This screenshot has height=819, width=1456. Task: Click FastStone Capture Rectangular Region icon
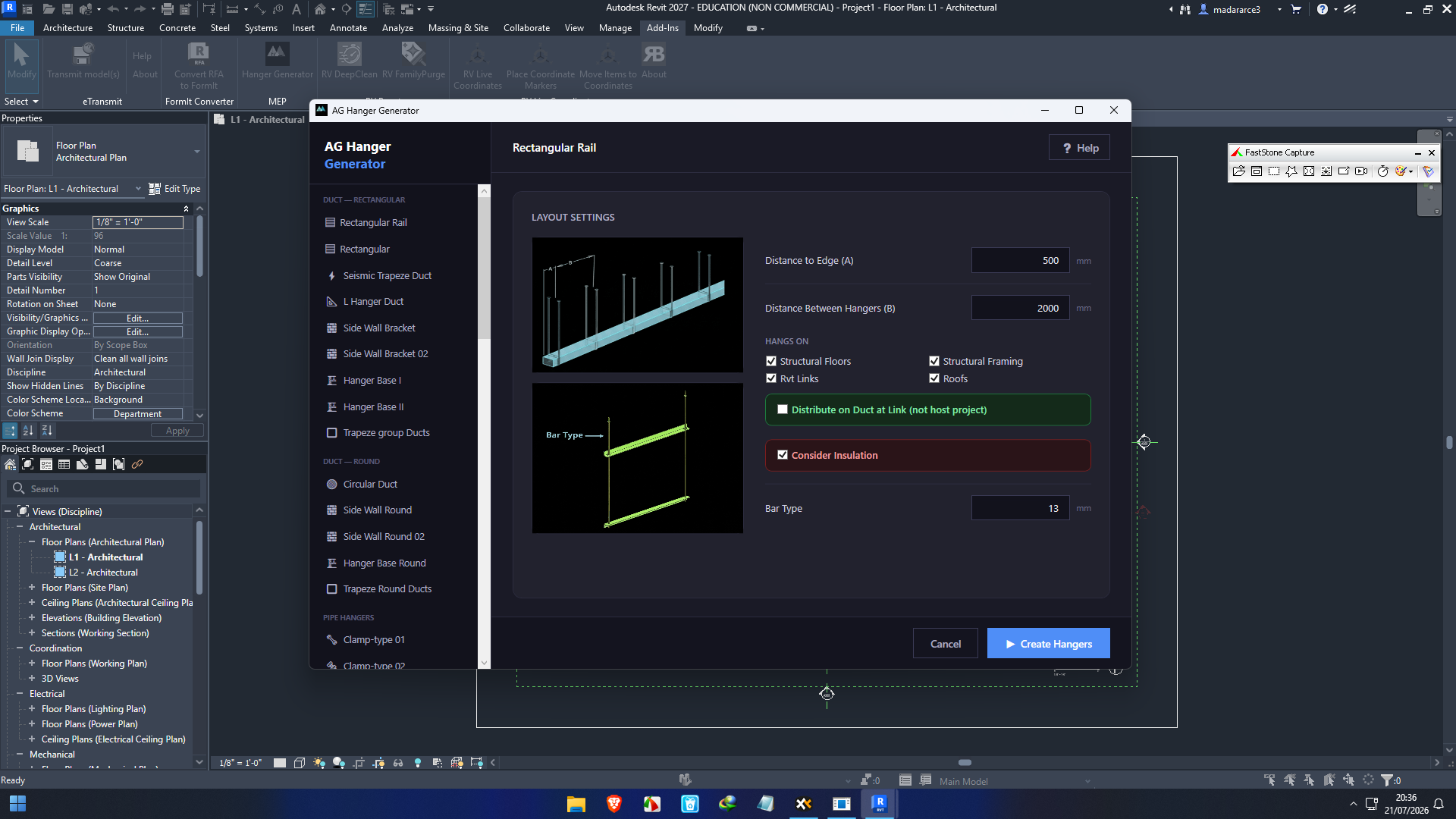[1274, 171]
